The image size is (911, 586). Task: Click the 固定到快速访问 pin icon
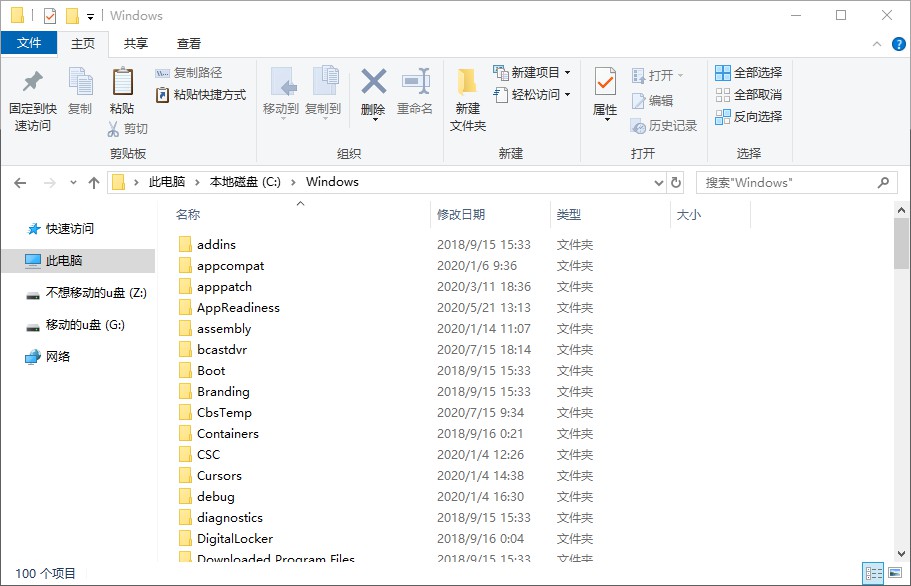pos(33,81)
